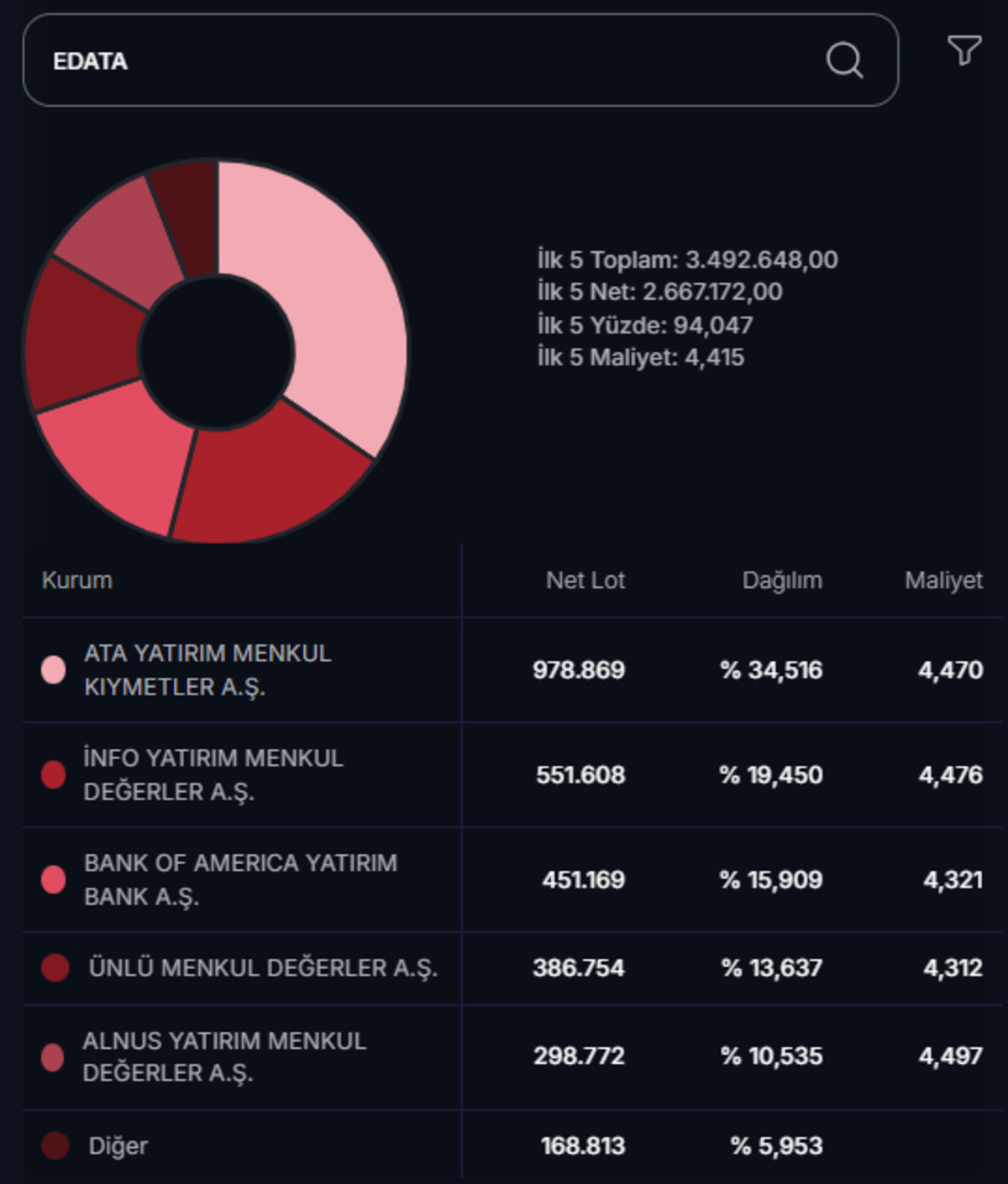Select BANK OF AMERICA YATIRIM BANK name
The image size is (1008, 1184).
point(240,880)
